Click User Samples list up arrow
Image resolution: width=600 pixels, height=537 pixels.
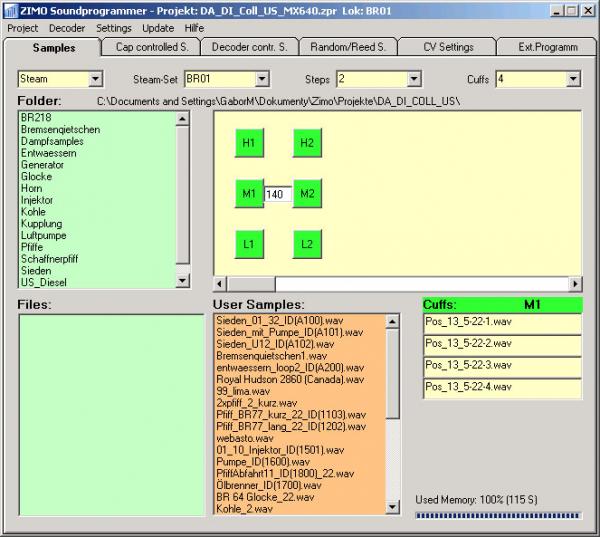point(392,322)
